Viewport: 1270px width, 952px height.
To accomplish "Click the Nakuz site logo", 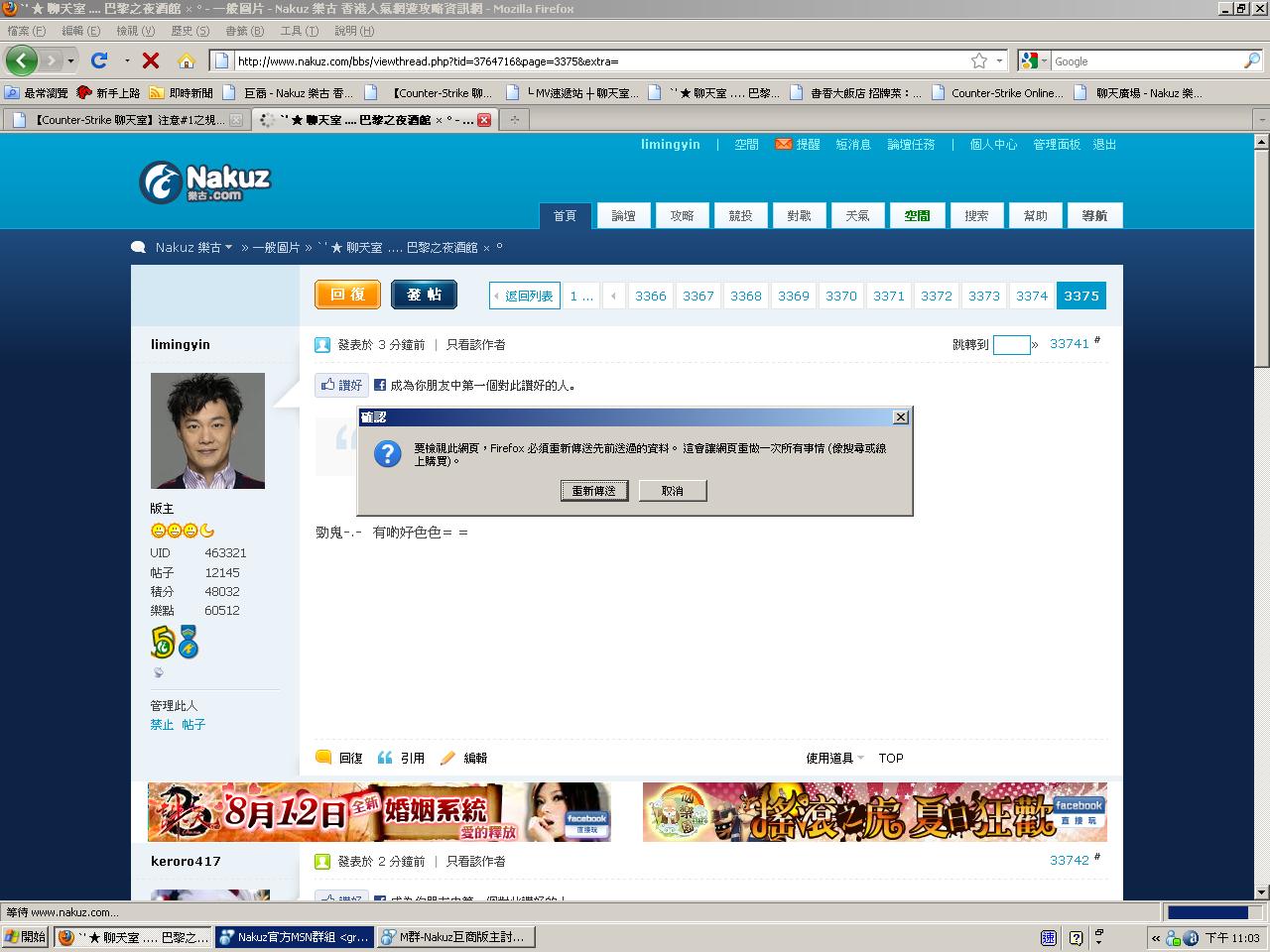I will (204, 181).
